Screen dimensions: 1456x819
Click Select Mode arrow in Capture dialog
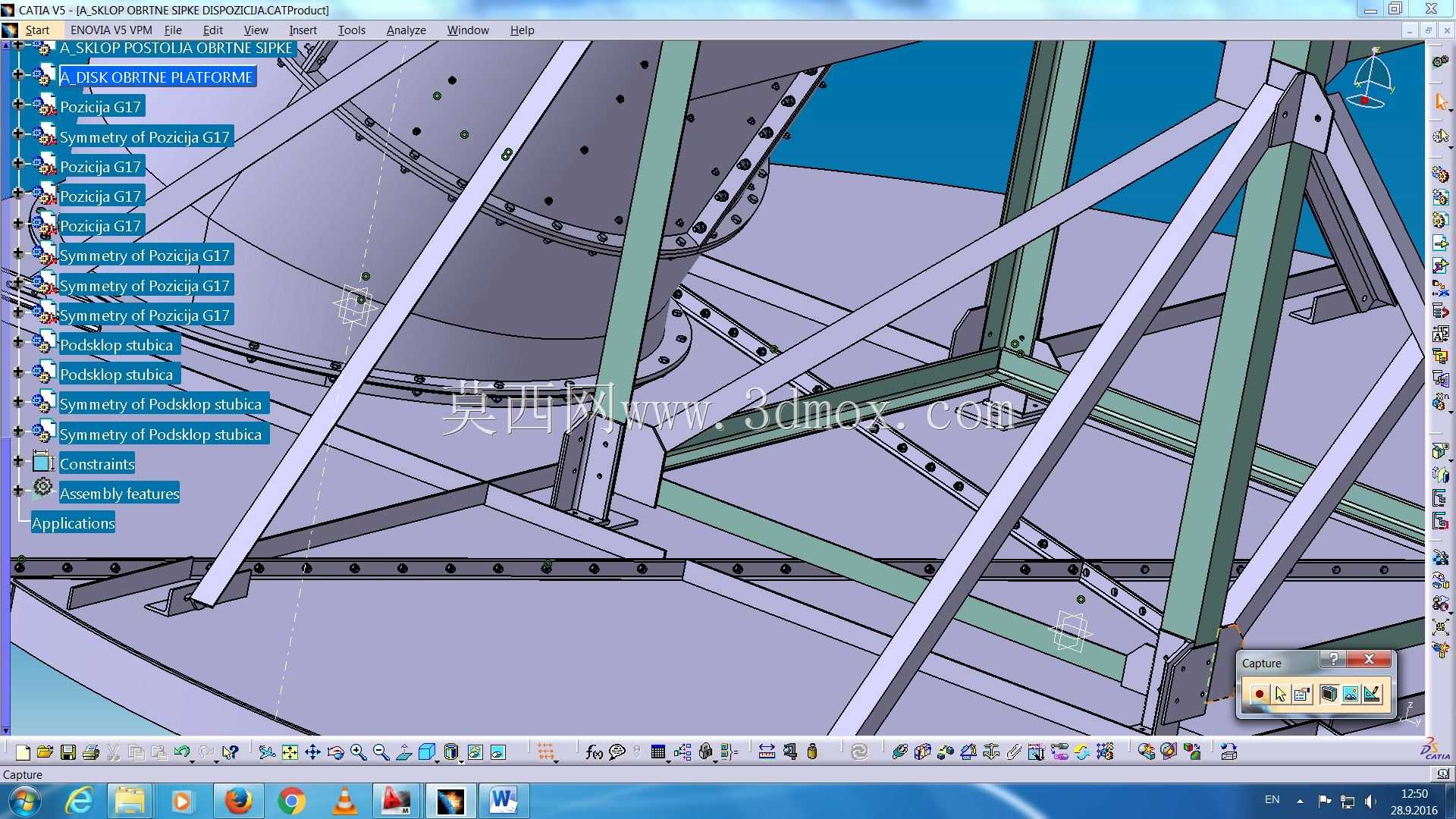[x=1281, y=694]
